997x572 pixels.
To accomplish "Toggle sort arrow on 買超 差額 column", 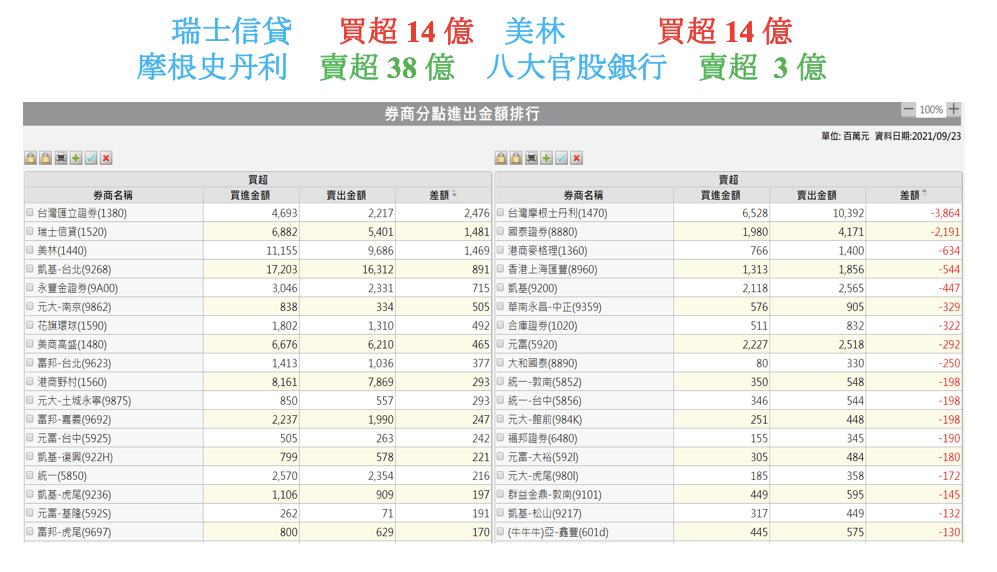I will pos(456,195).
